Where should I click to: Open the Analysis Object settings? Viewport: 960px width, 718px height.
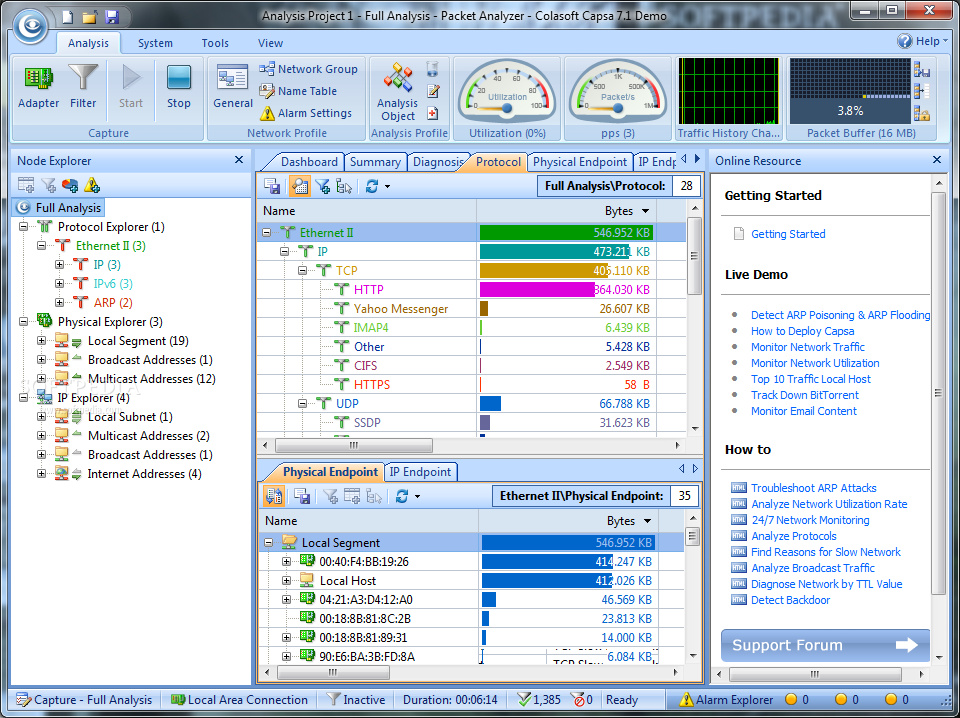(398, 92)
